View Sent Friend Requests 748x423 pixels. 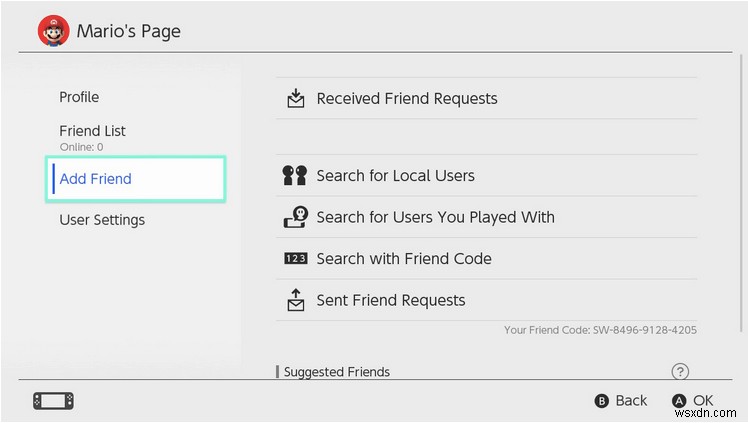click(x=390, y=300)
